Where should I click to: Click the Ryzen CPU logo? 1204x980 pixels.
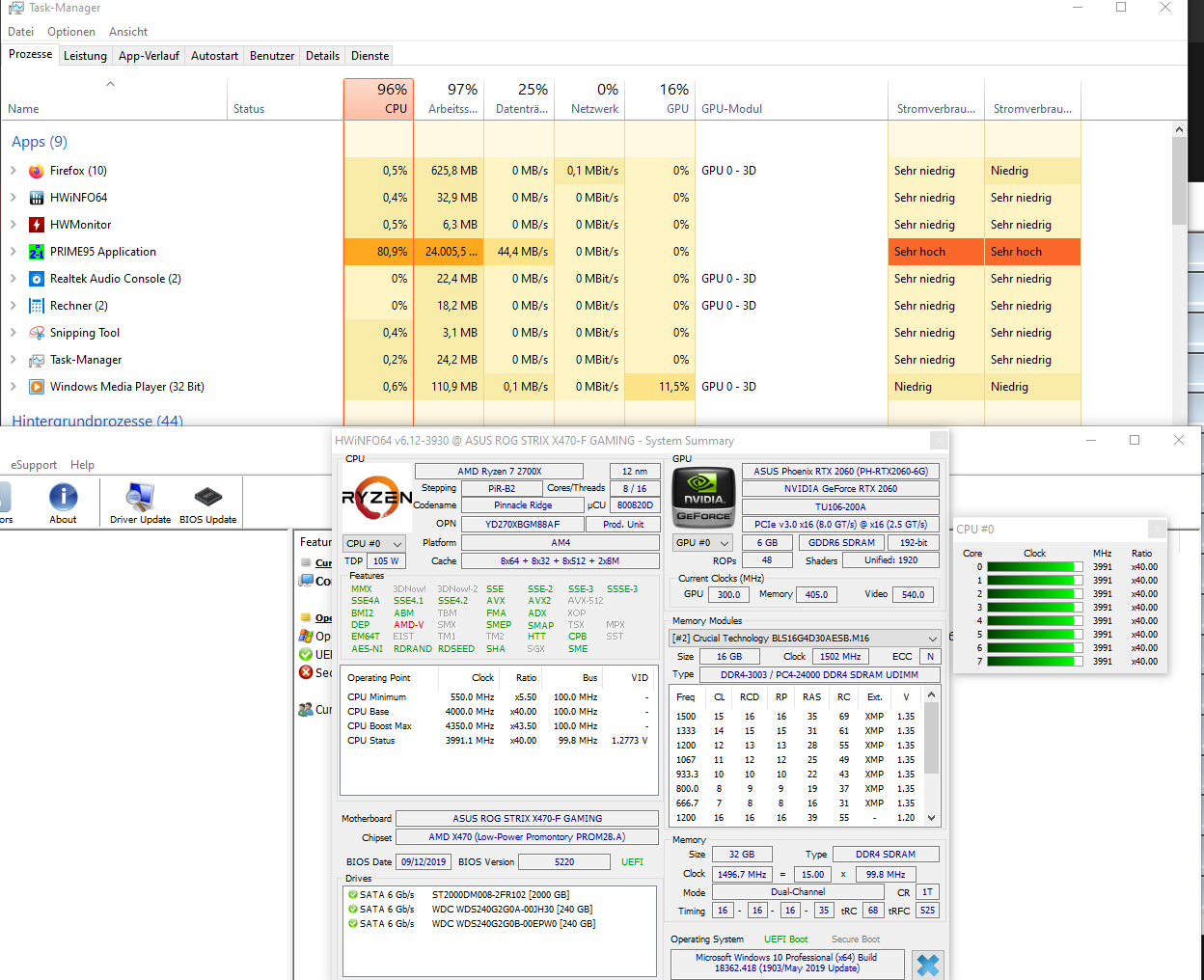tap(377, 498)
